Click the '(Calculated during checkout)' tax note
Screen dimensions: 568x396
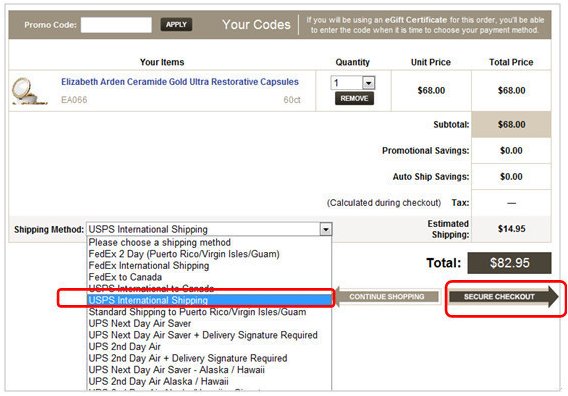[384, 203]
